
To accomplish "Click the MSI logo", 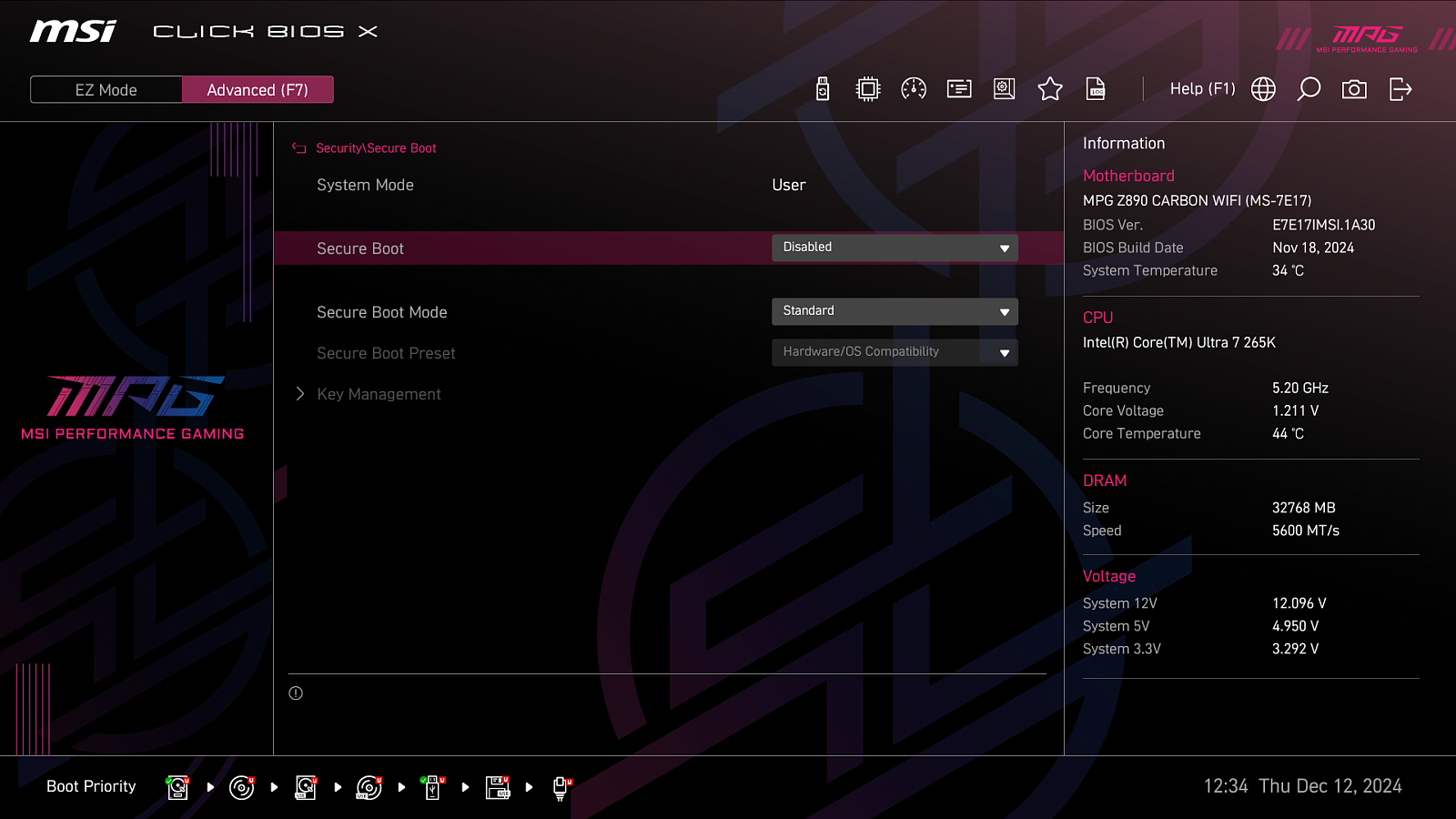I will click(73, 32).
